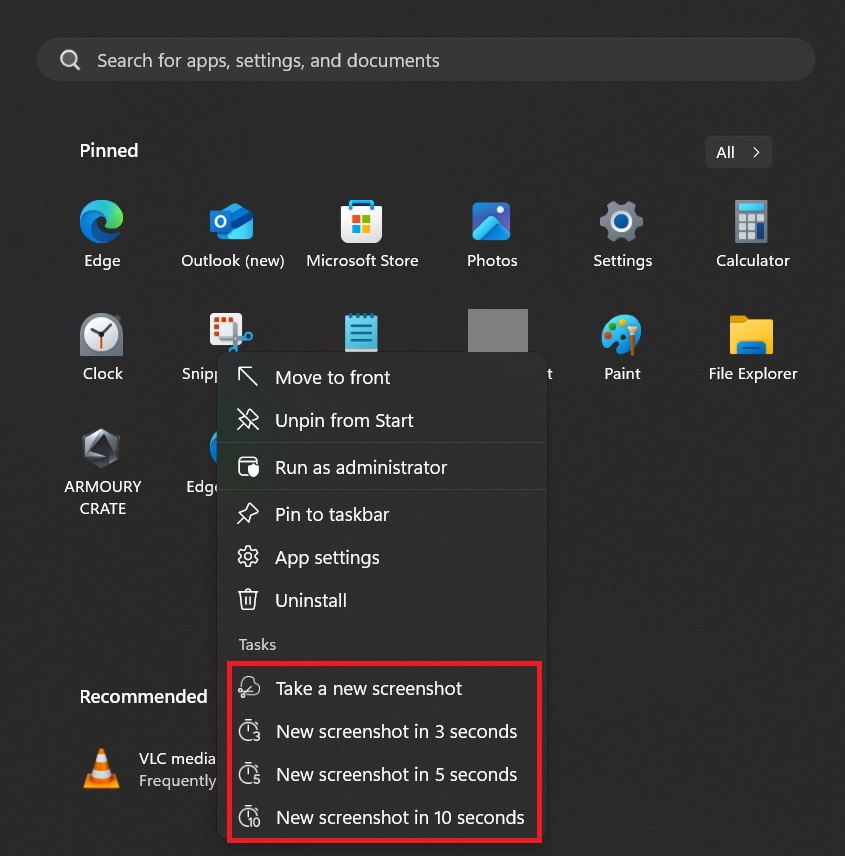Select Uninstall in context menu

click(382, 601)
